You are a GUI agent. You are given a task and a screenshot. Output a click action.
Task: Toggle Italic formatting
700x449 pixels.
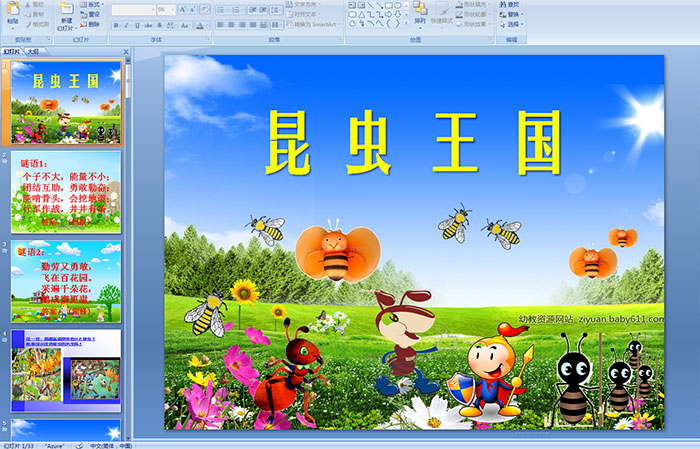pyautogui.click(x=126, y=25)
